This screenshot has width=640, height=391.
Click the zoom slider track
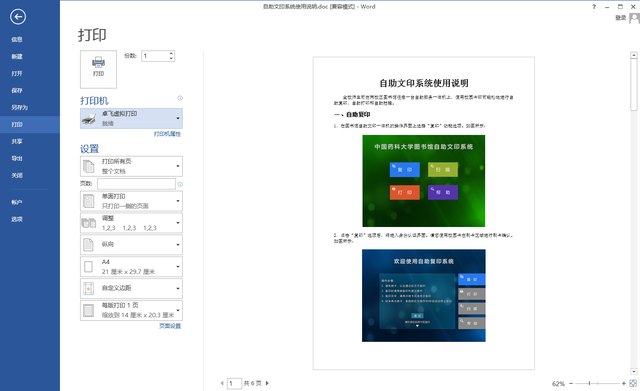click(597, 383)
